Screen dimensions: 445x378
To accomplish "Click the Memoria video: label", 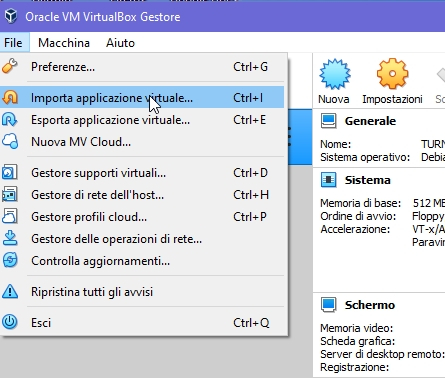I will [357, 328].
